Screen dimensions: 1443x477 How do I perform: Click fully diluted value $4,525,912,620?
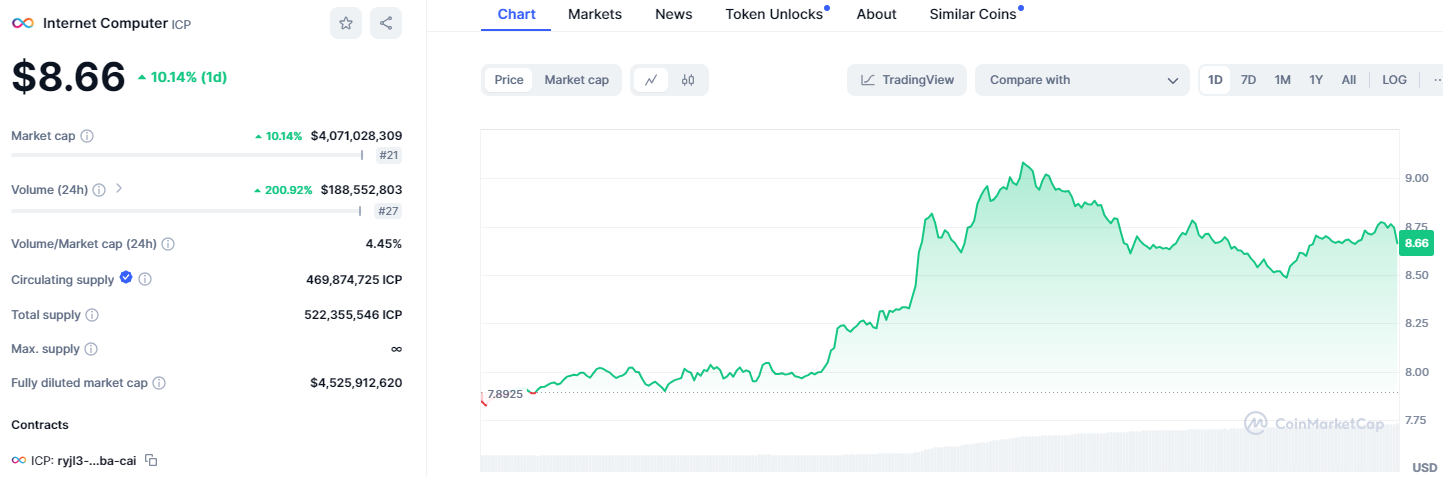coord(356,383)
